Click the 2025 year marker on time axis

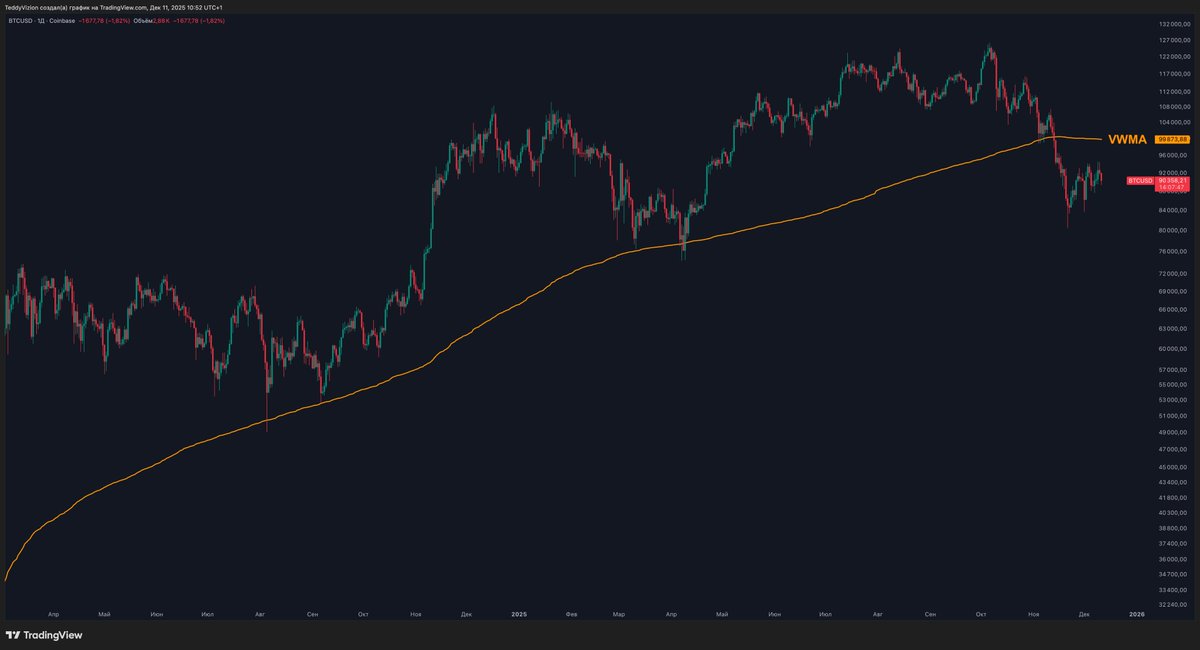click(x=518, y=614)
